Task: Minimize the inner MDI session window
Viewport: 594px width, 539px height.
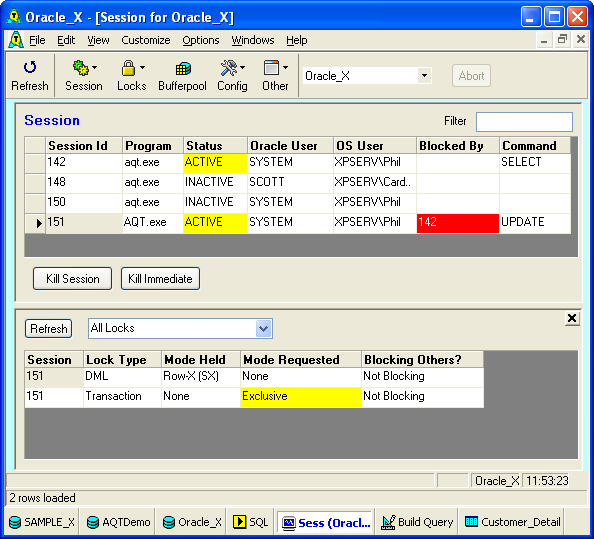Action: point(544,39)
